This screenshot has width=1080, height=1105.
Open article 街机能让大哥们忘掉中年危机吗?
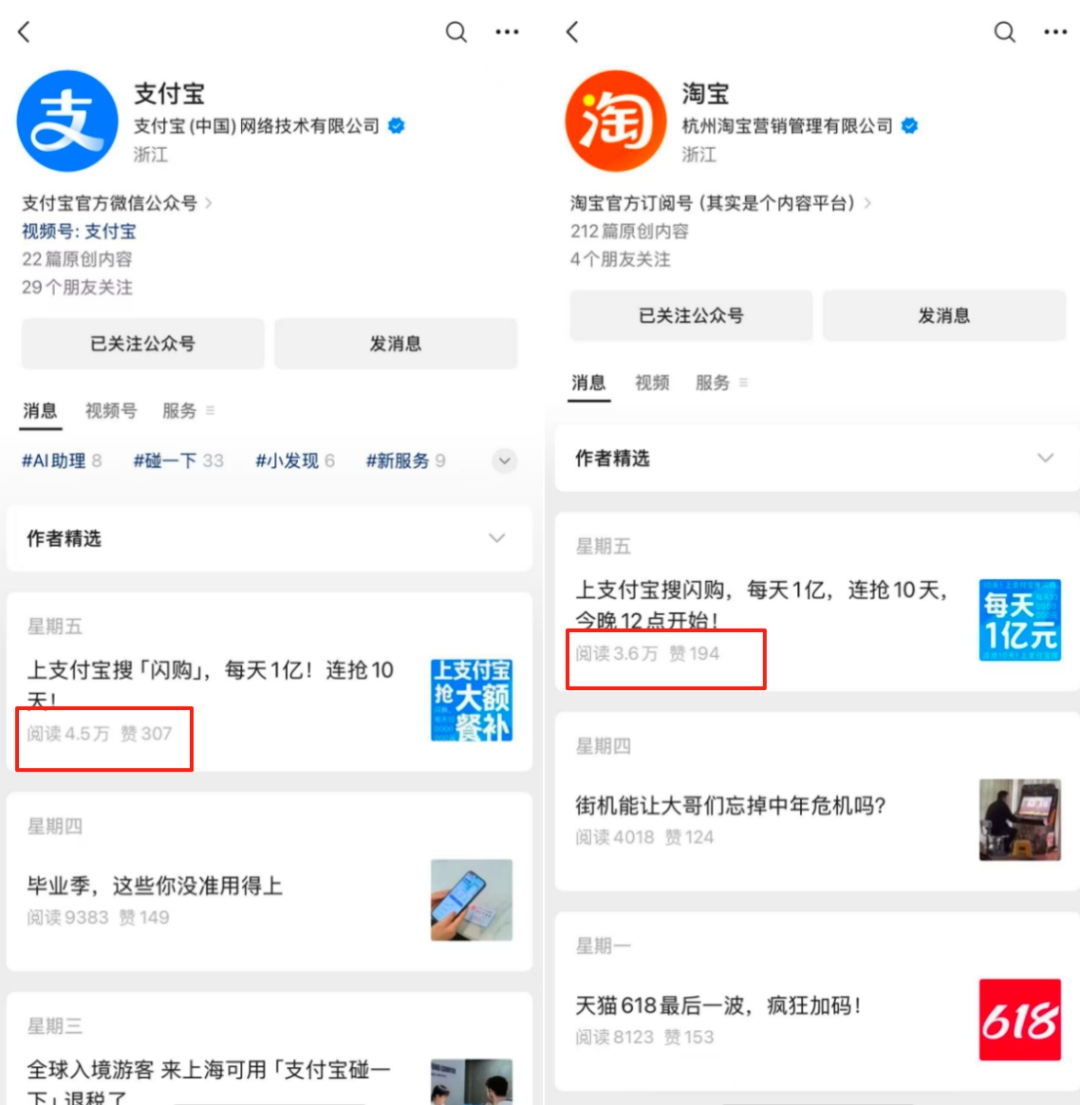click(x=731, y=805)
